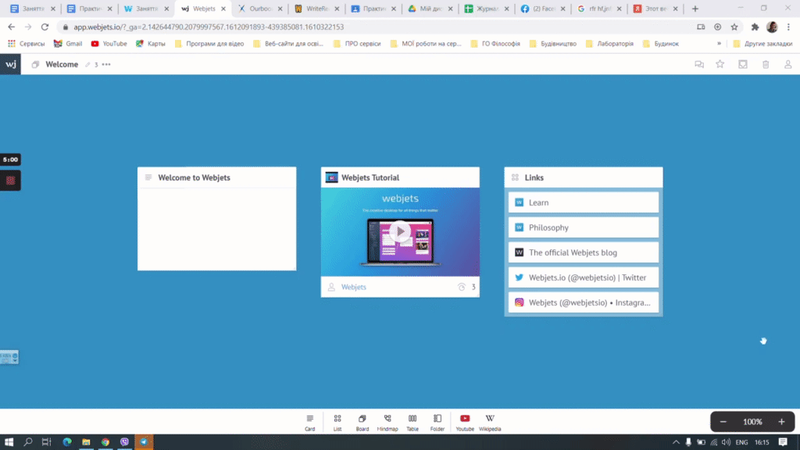Select the List tool icon
The image size is (800, 450).
pos(337,420)
